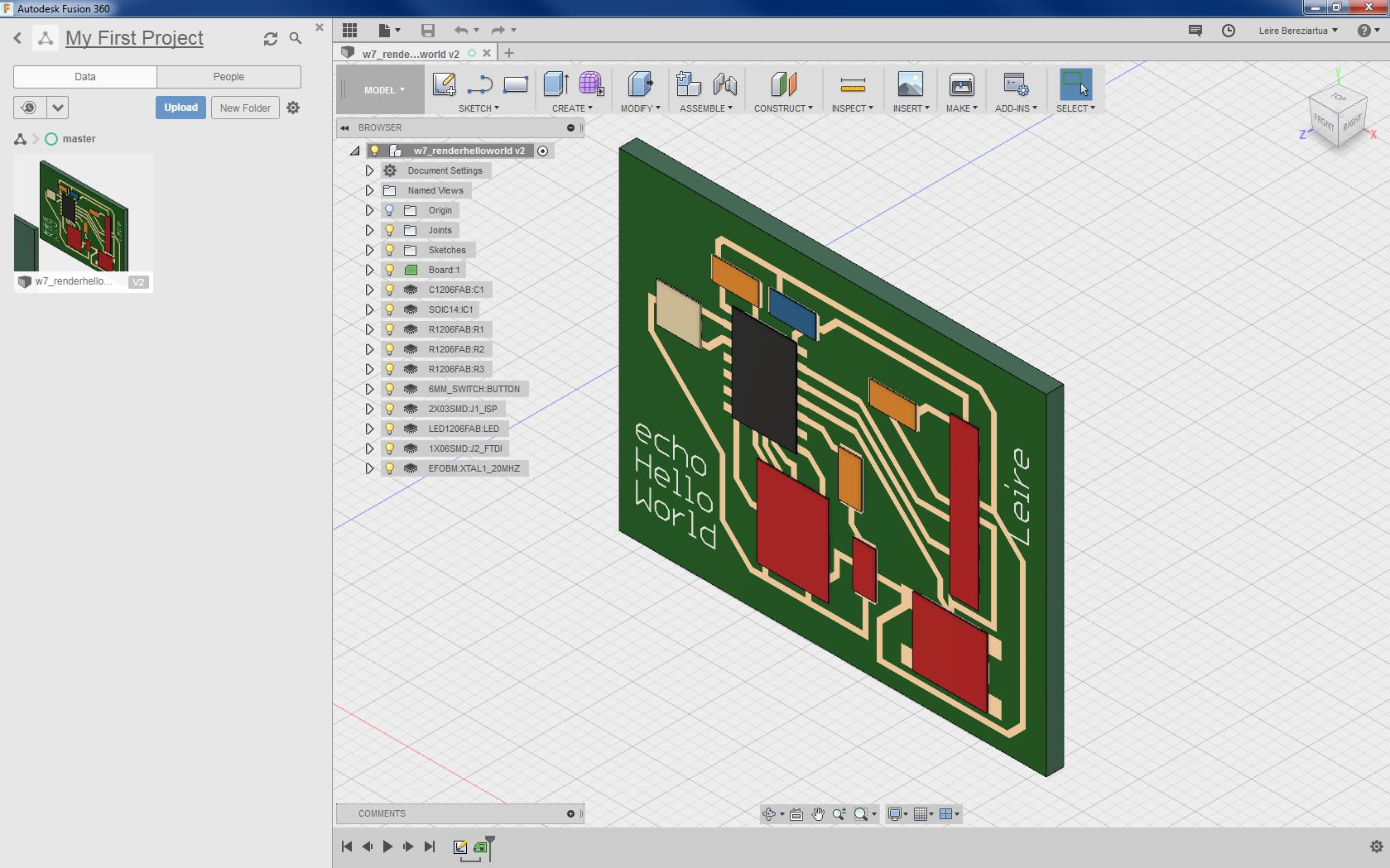
Task: Toggle visibility of SOIC14:IC1 component
Action: point(389,309)
